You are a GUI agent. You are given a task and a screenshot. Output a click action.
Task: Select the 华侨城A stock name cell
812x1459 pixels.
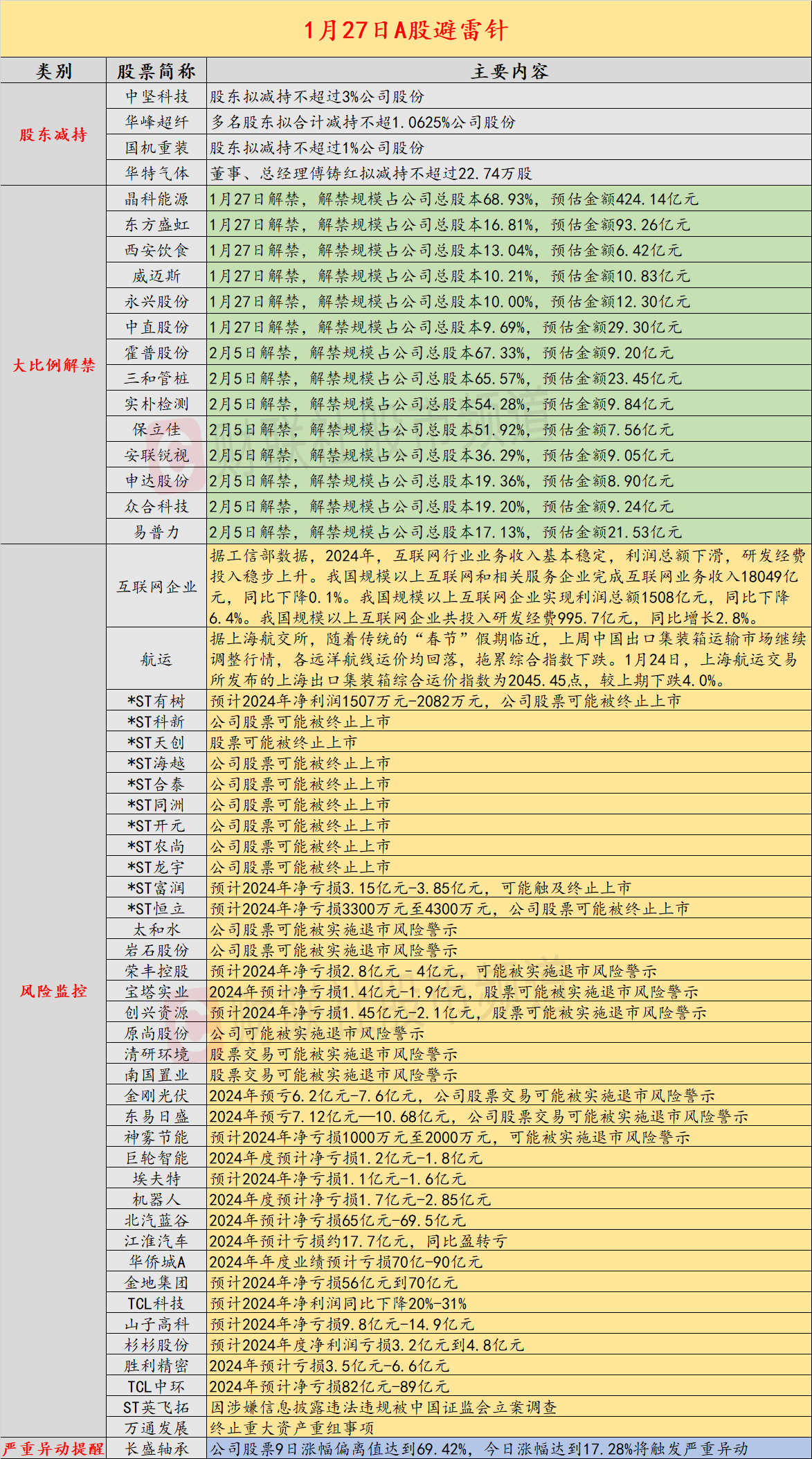pyautogui.click(x=156, y=1262)
